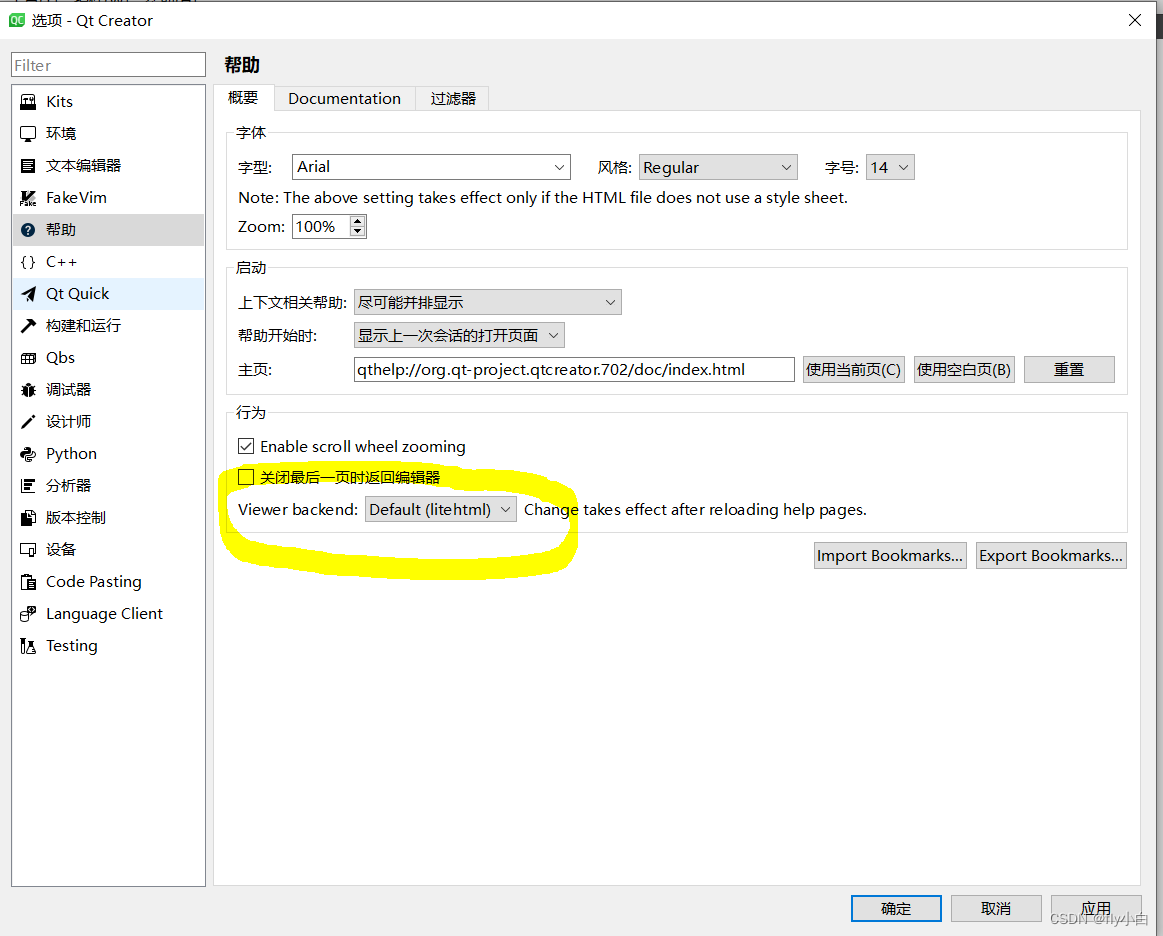Select the 帮助 question-mark icon
The height and width of the screenshot is (936, 1163).
pos(28,230)
